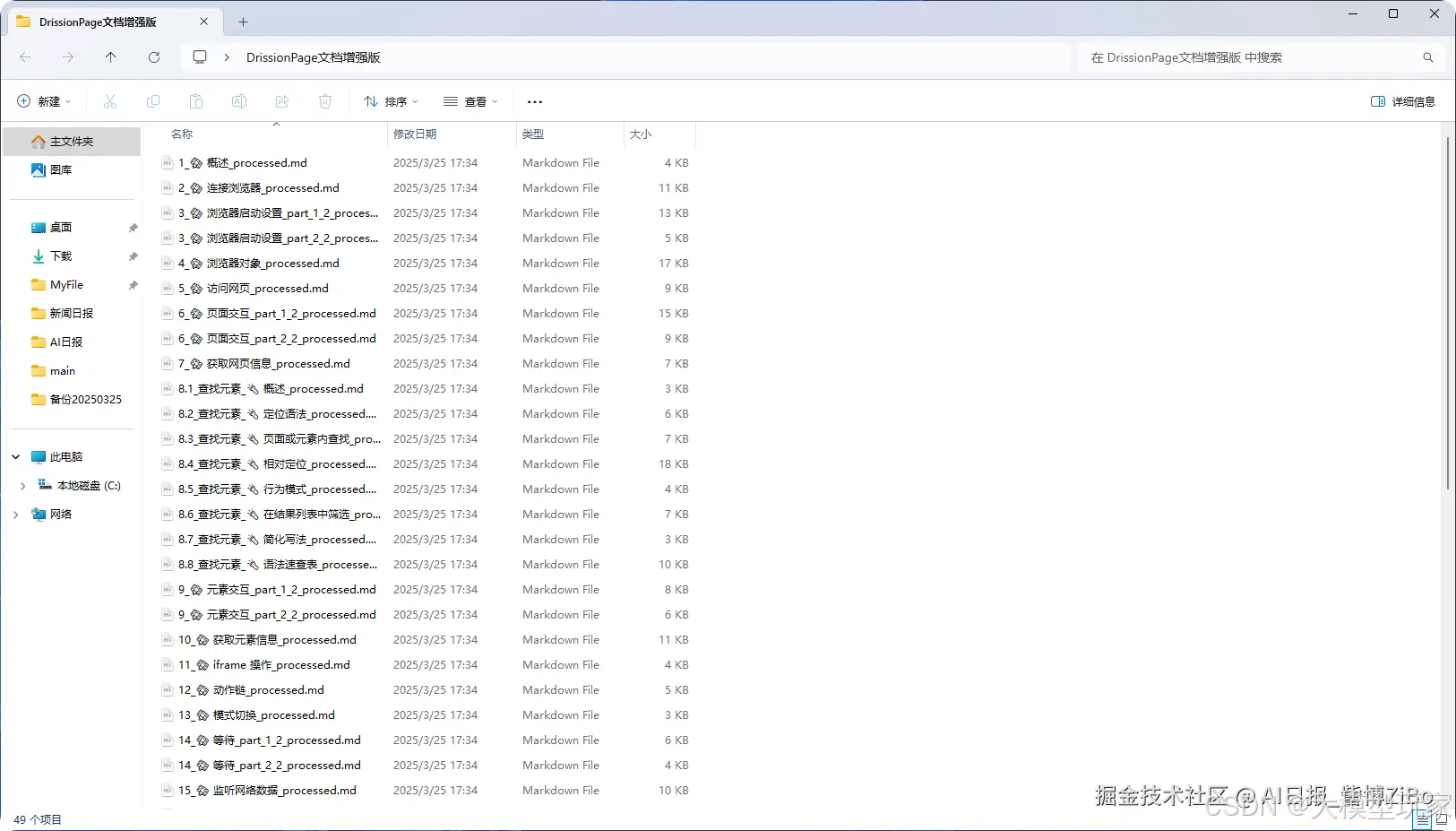Image resolution: width=1456 pixels, height=831 pixels.
Task: Collapse the 此电脑 tree node
Action: click(16, 457)
